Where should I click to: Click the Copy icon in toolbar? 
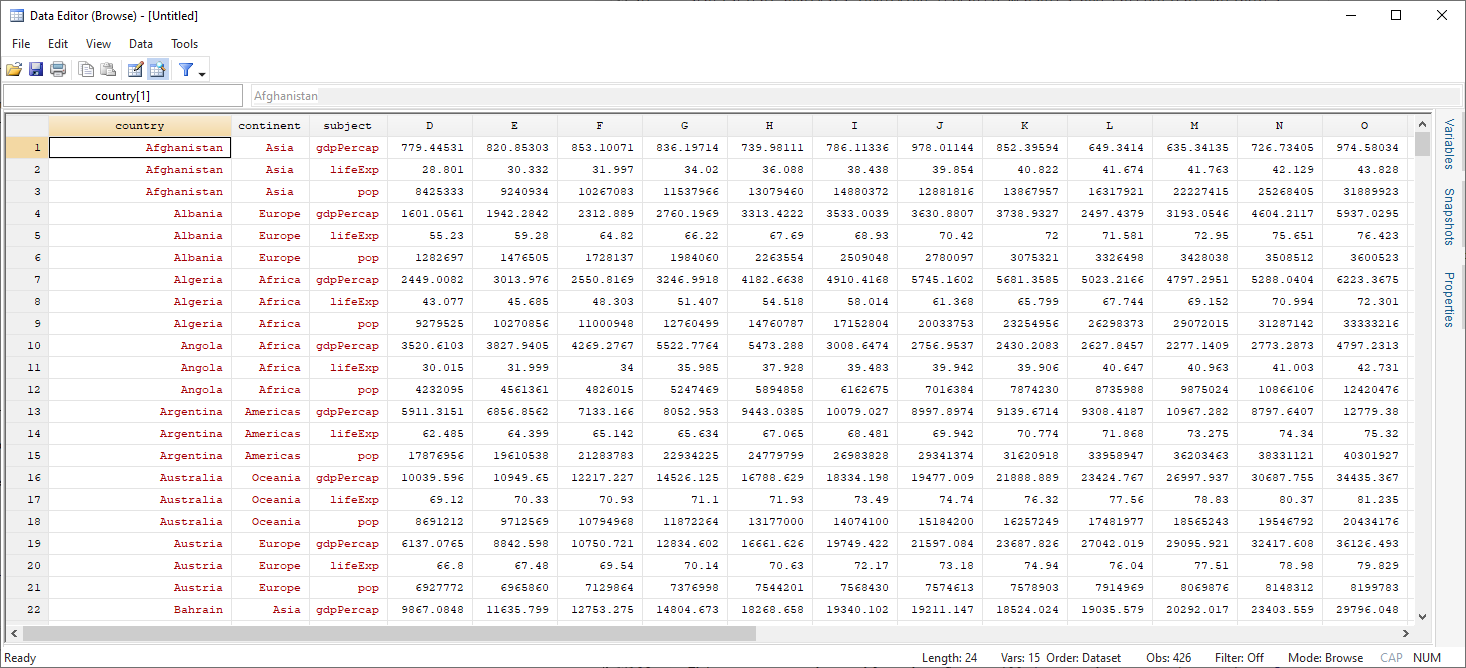pos(87,69)
